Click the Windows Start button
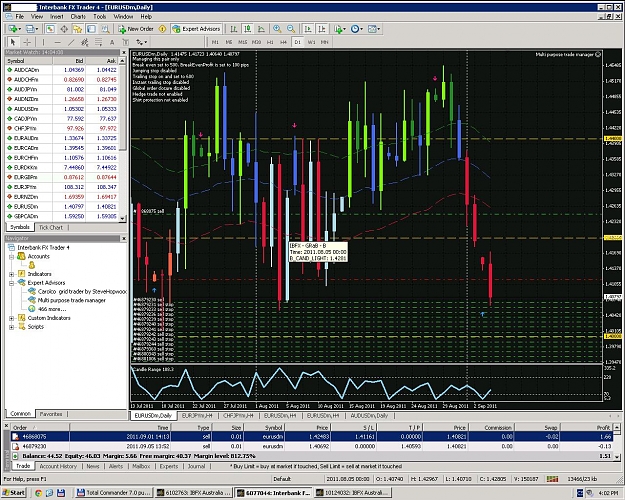 [14, 493]
